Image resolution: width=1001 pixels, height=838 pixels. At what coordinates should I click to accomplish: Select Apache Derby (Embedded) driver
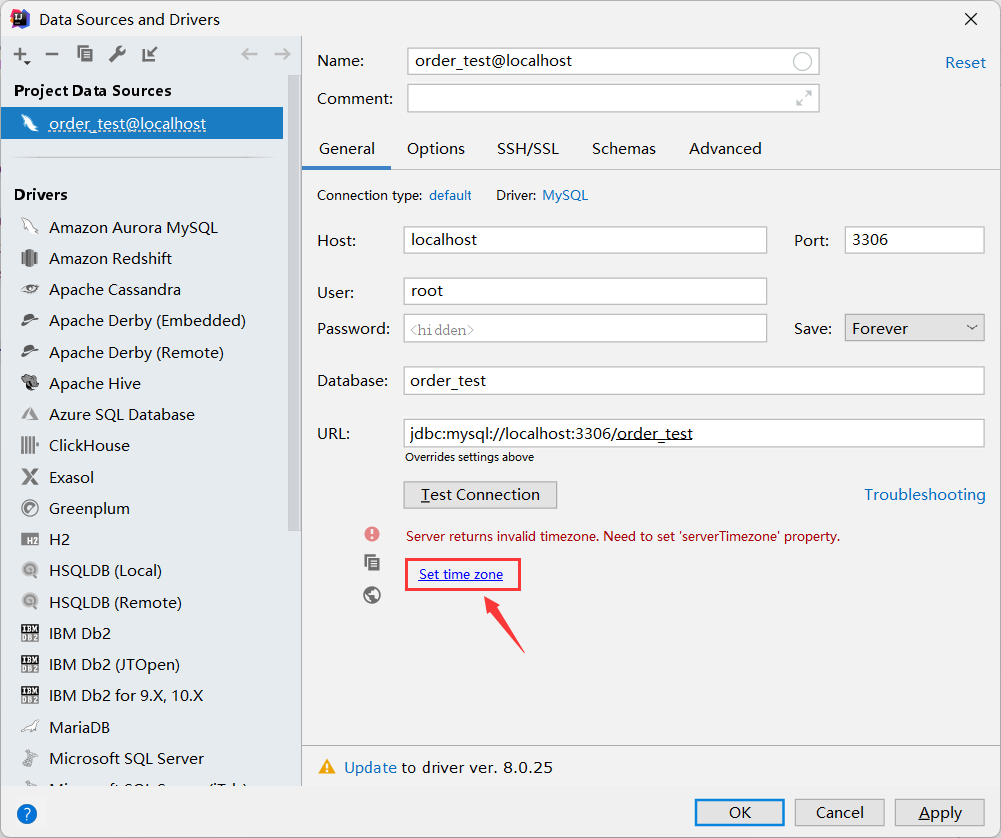[147, 320]
